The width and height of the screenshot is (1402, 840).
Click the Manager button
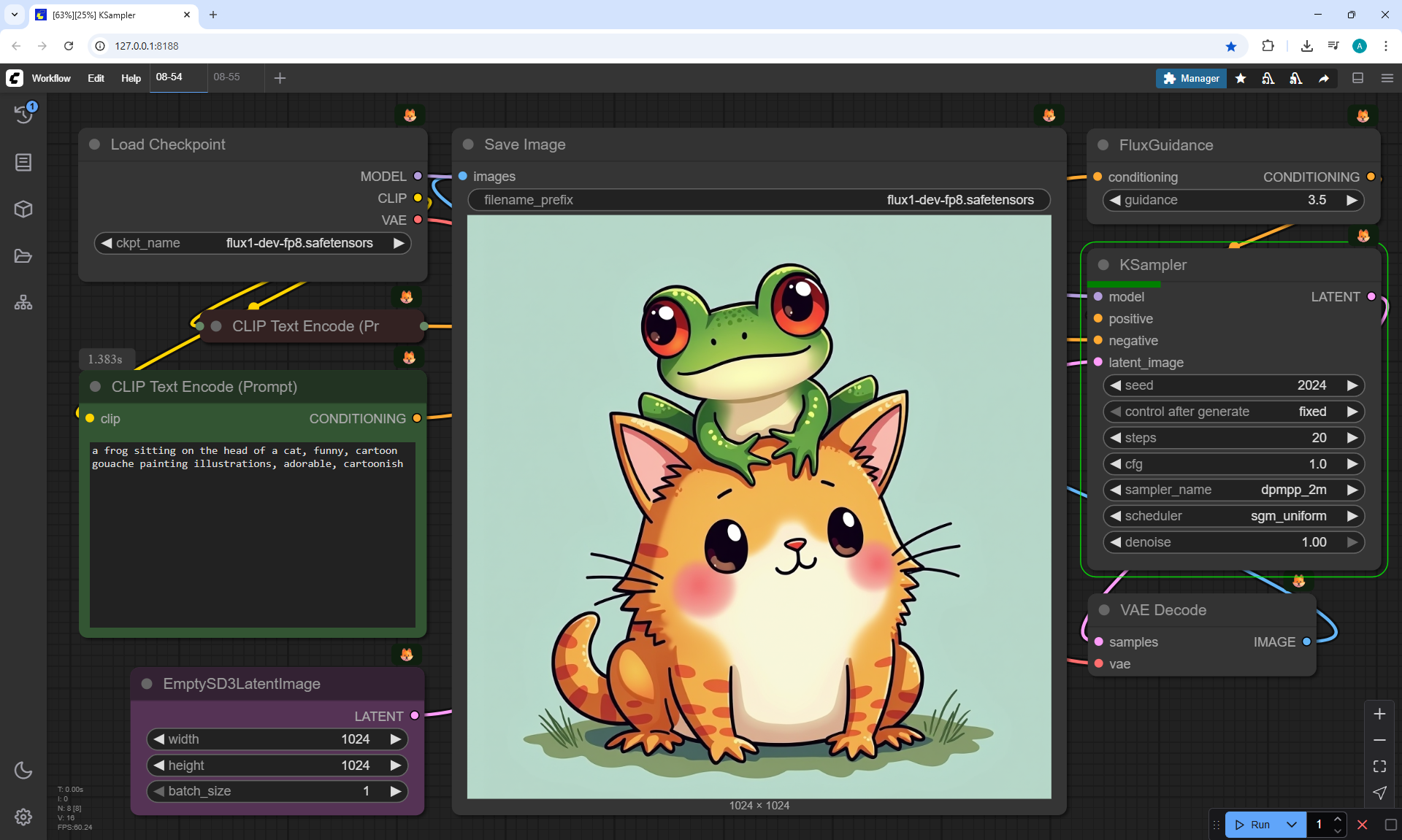(x=1191, y=78)
